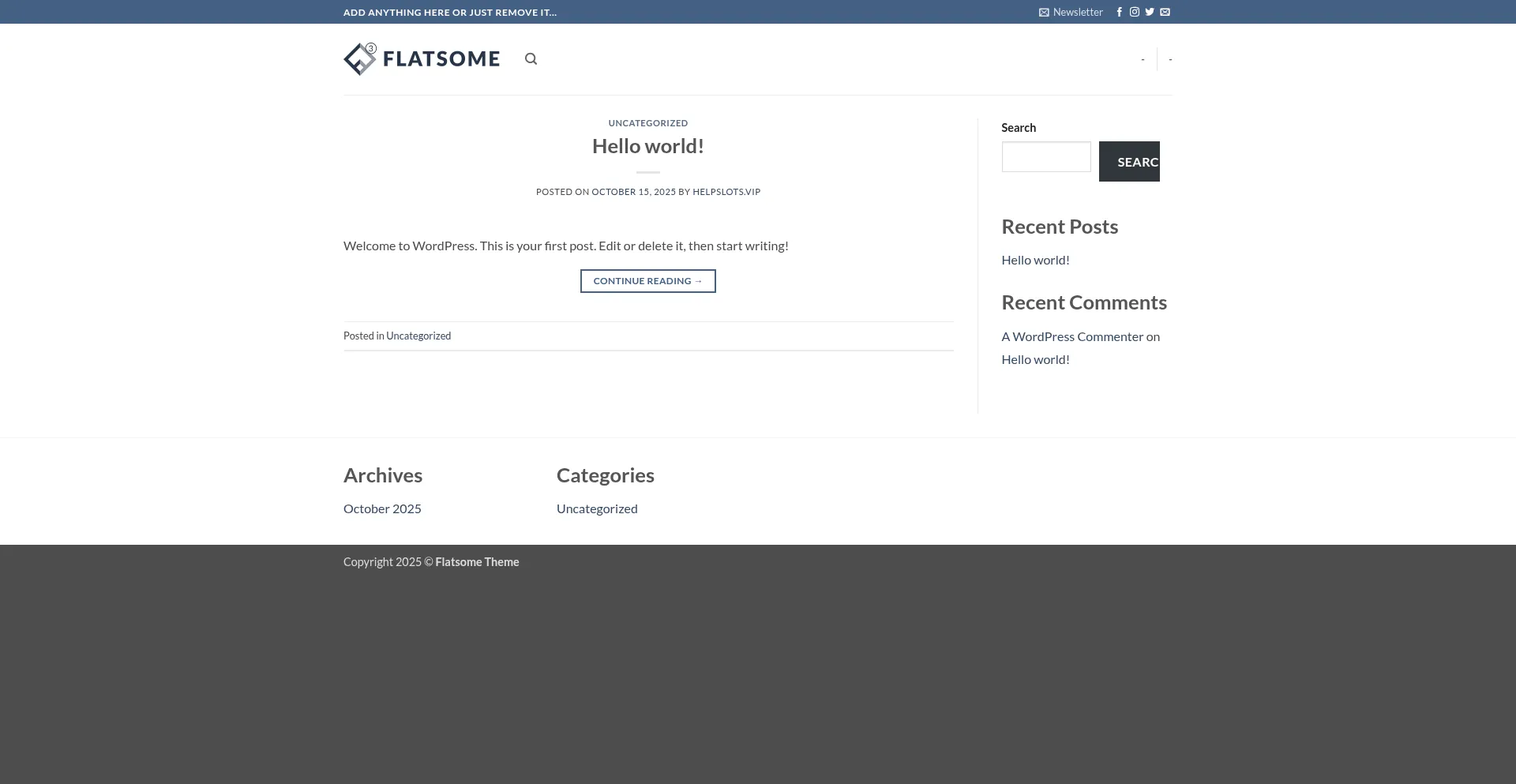This screenshot has width=1516, height=784.
Task: Open the Instagram social icon
Action: pos(1134,12)
